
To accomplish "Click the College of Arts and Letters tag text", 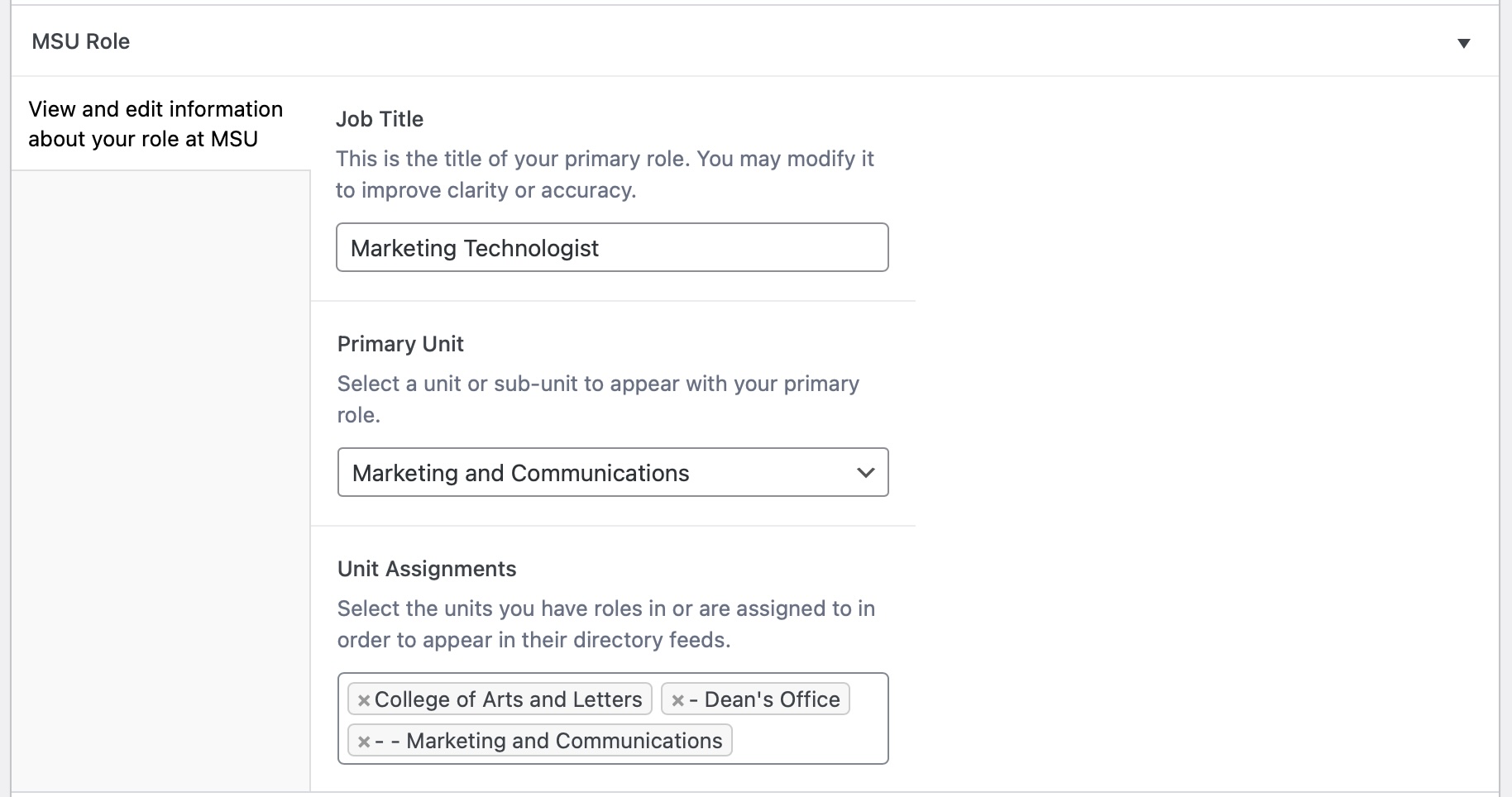I will 508,699.
